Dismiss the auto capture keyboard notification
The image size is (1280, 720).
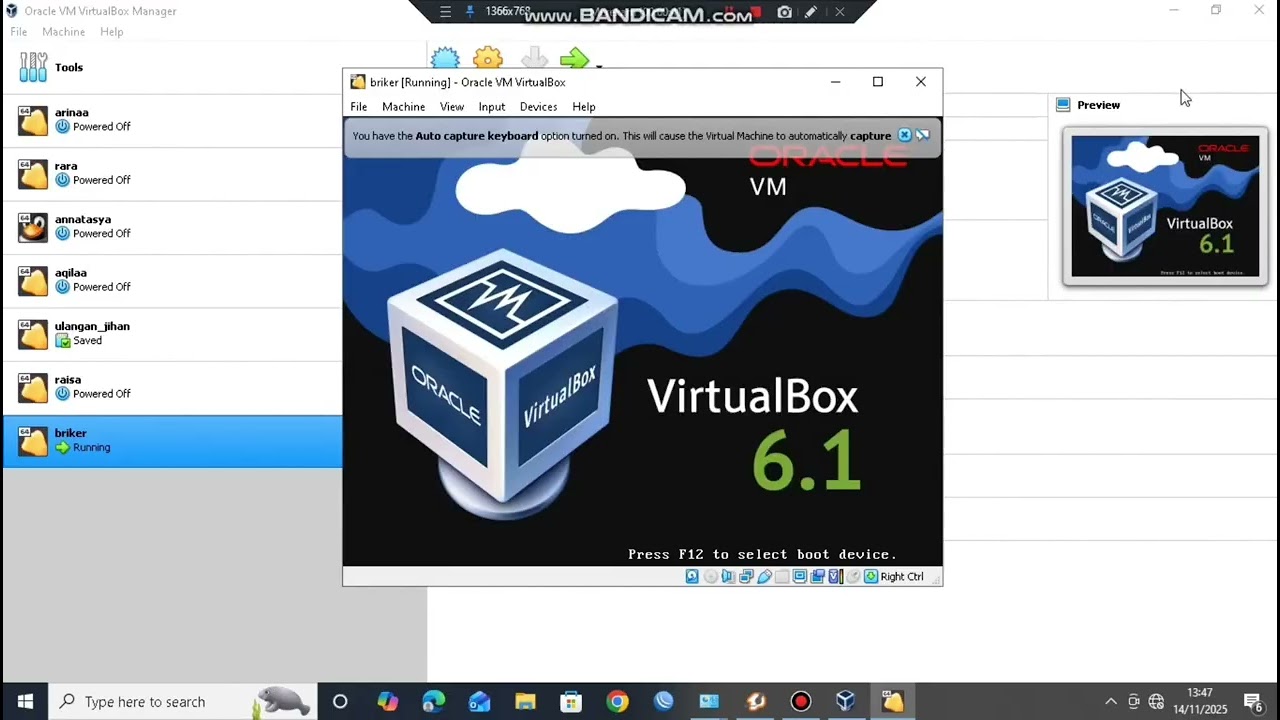coord(904,135)
